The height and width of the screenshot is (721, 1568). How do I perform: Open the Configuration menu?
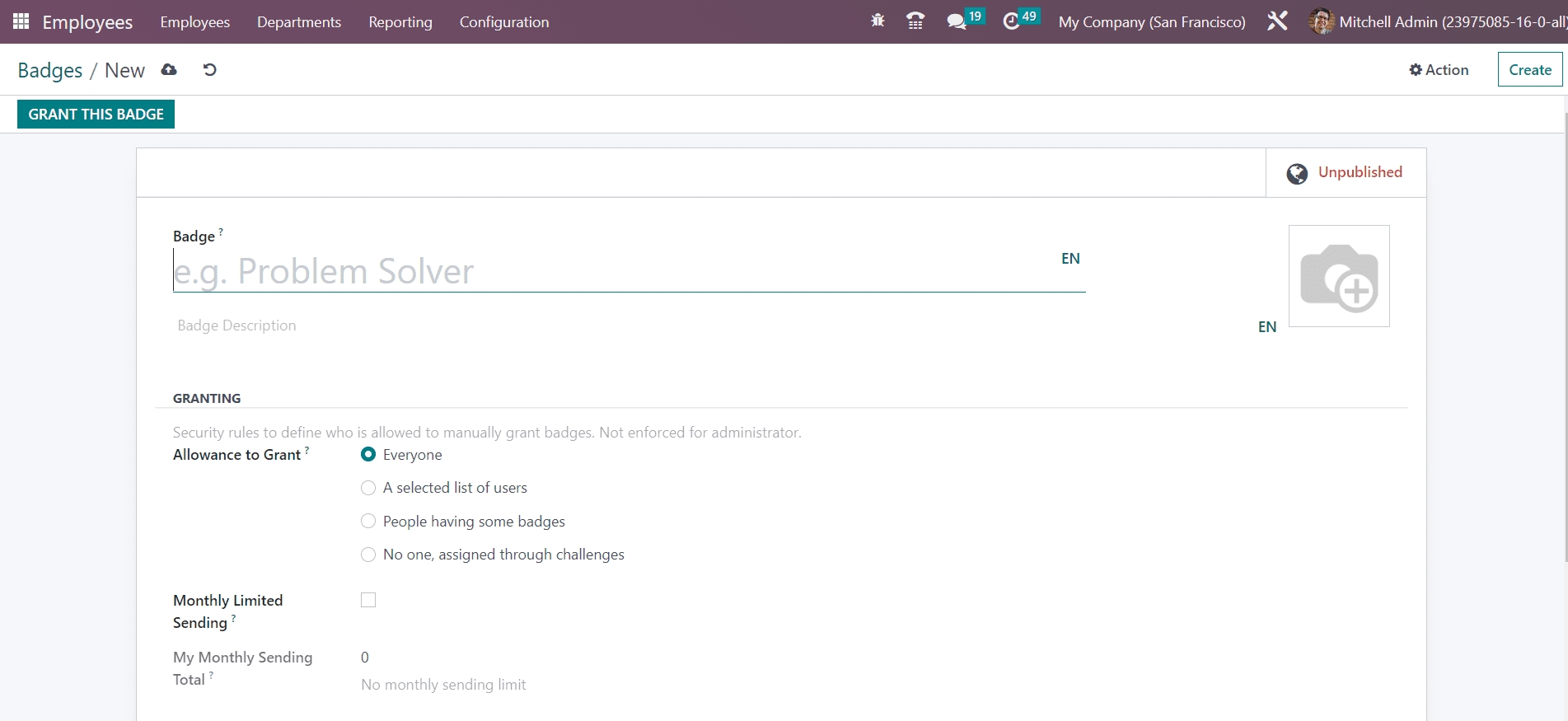pos(503,22)
